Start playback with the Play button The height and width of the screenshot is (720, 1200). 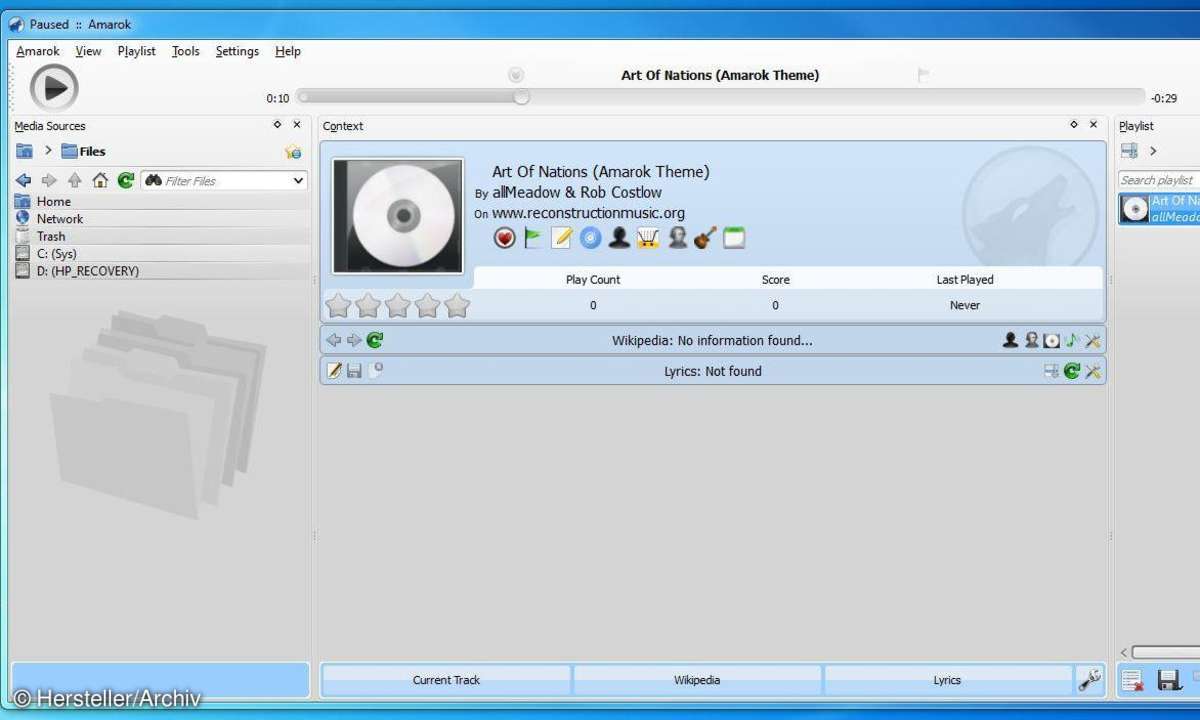click(54, 88)
